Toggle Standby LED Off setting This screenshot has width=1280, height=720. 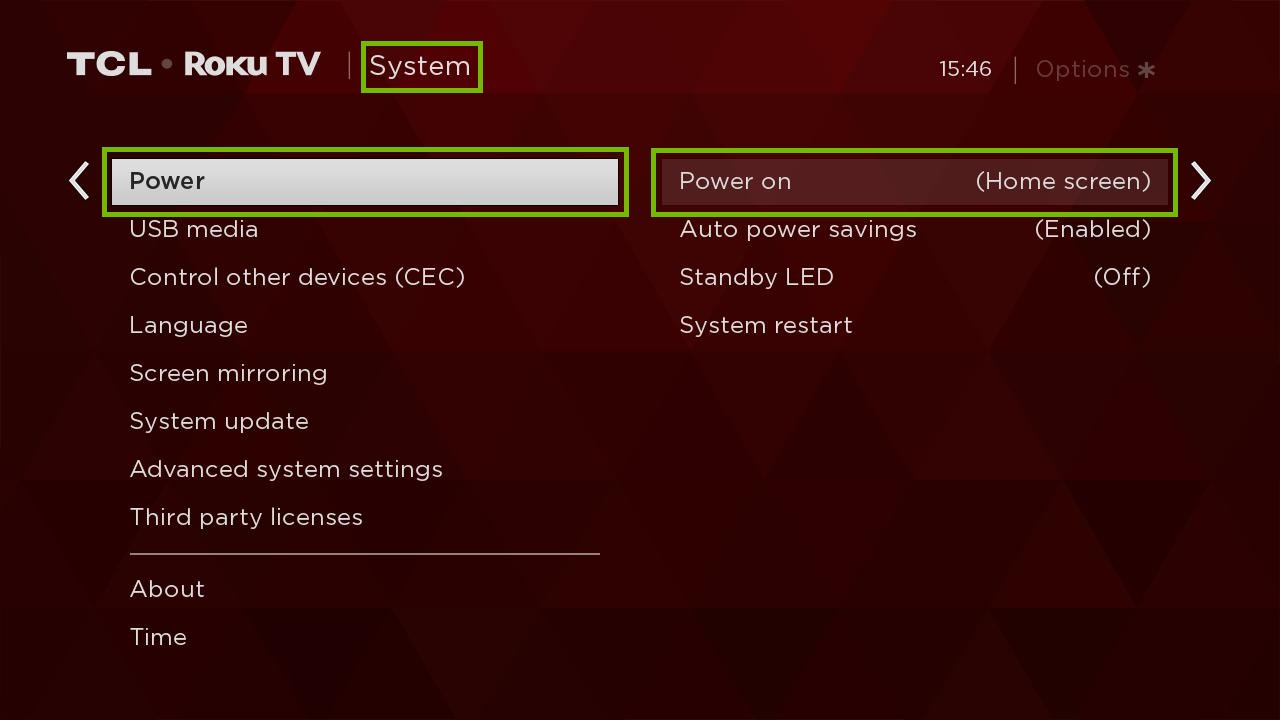(914, 277)
